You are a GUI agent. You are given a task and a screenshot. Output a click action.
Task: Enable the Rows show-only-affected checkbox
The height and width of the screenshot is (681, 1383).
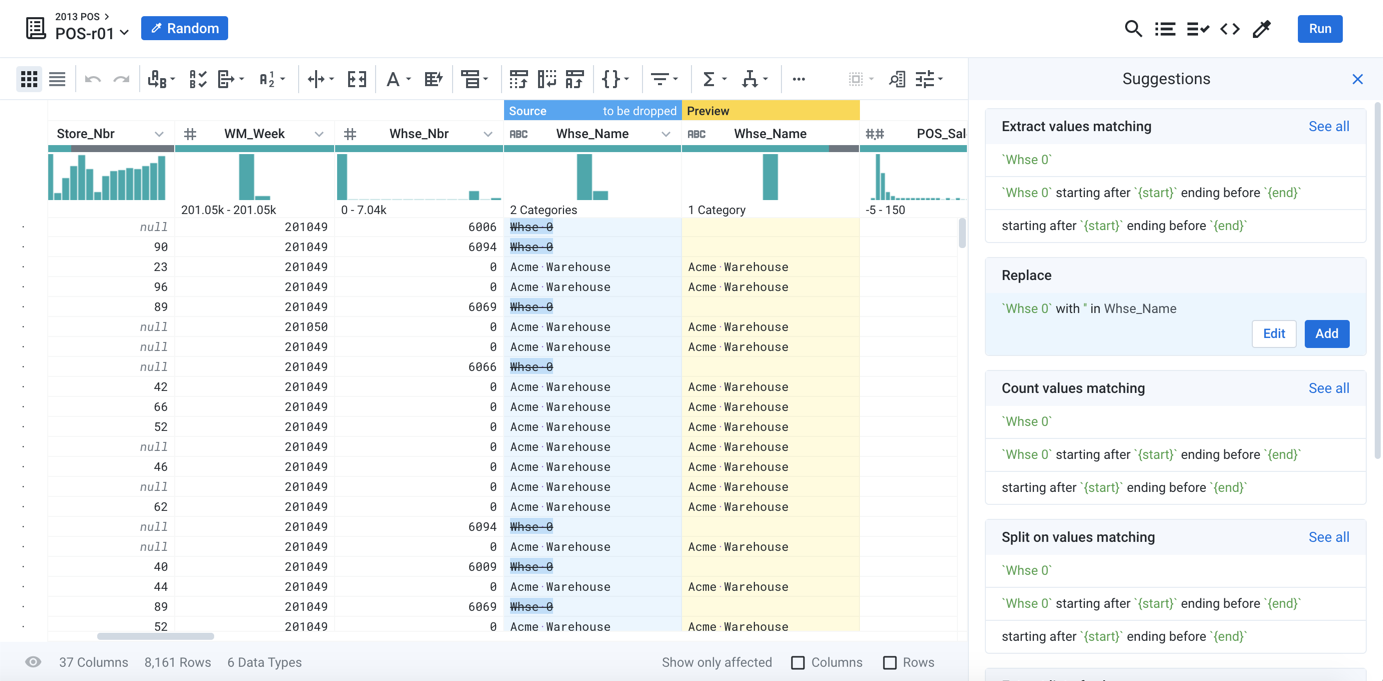point(889,662)
